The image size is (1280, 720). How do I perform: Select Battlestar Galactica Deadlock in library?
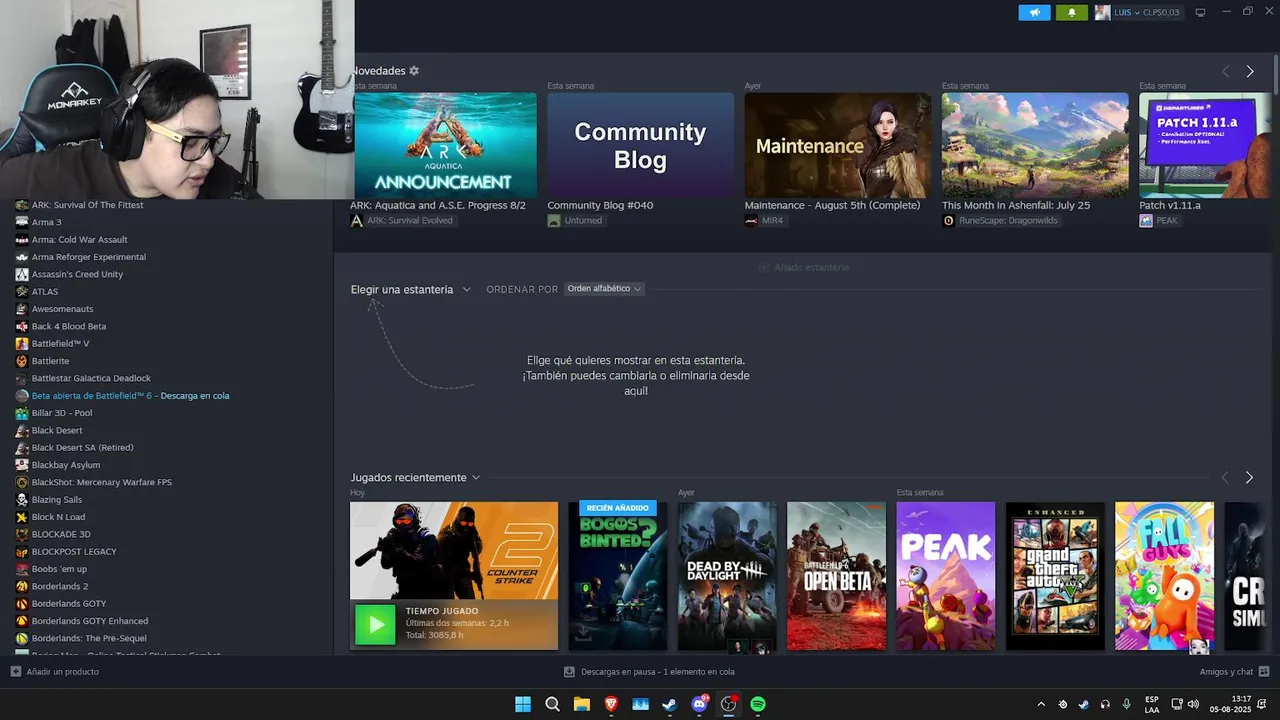(91, 378)
